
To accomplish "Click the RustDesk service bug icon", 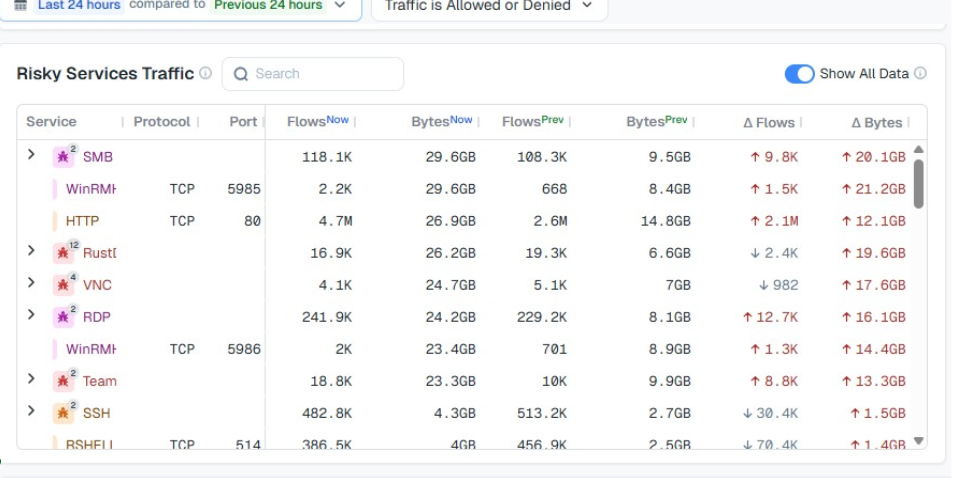I will 63,253.
